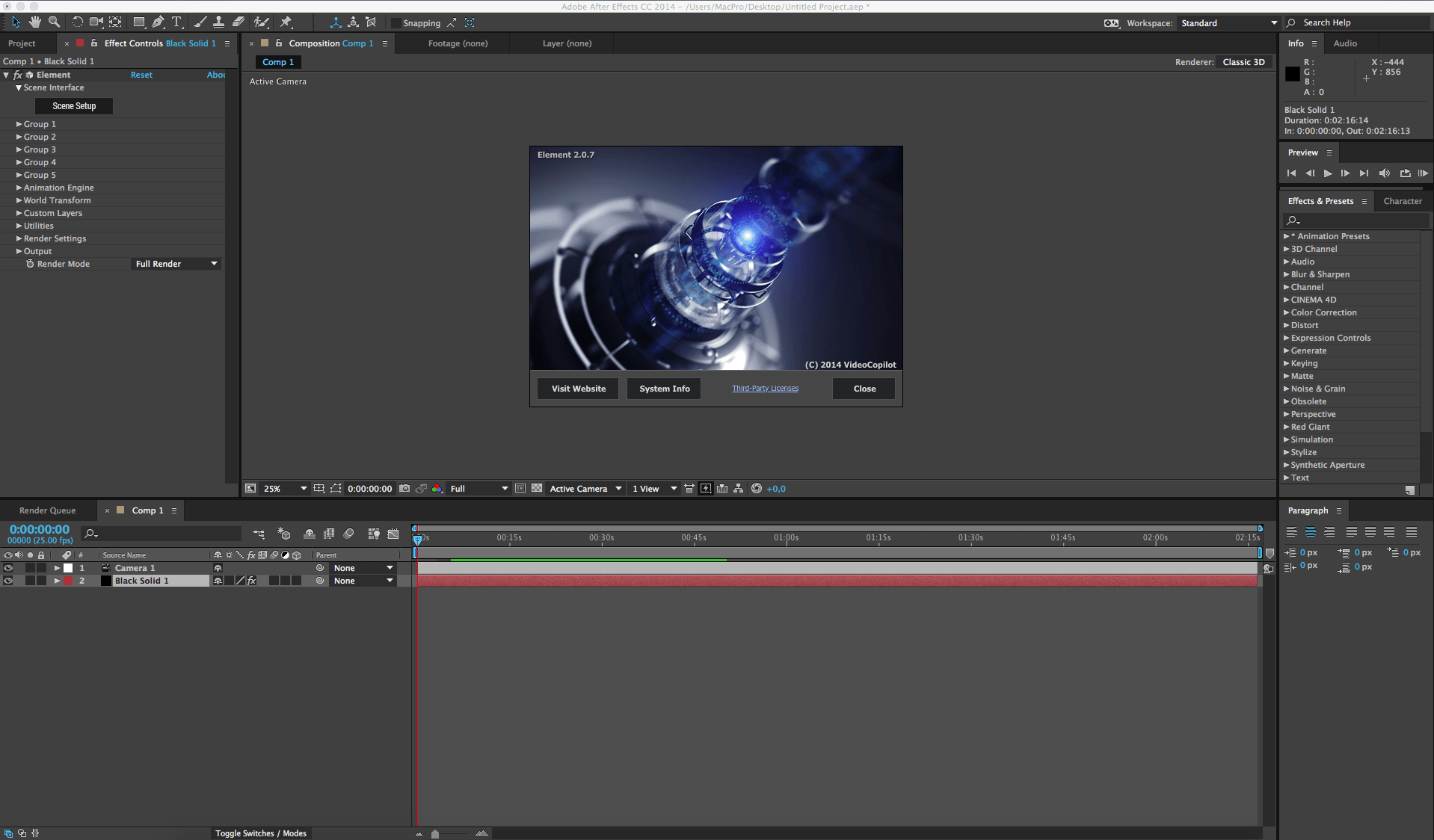Open the Third-Party Licenses link

765,389
